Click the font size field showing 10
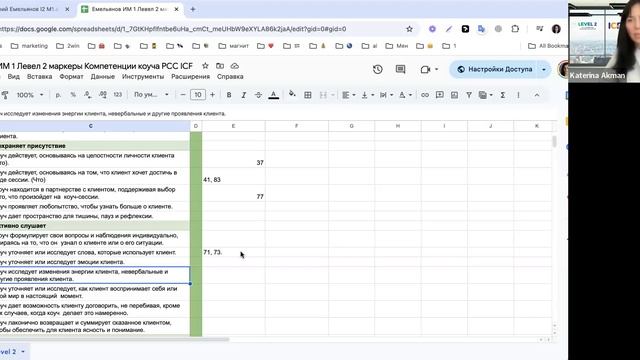The height and width of the screenshot is (360, 640). coord(198,95)
